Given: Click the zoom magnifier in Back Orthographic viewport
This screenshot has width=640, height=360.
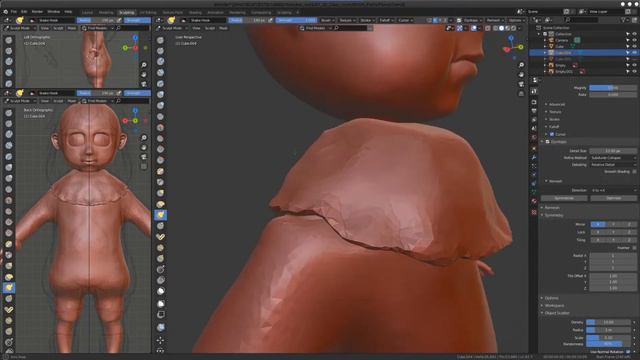Looking at the screenshot, I should tap(144, 138).
